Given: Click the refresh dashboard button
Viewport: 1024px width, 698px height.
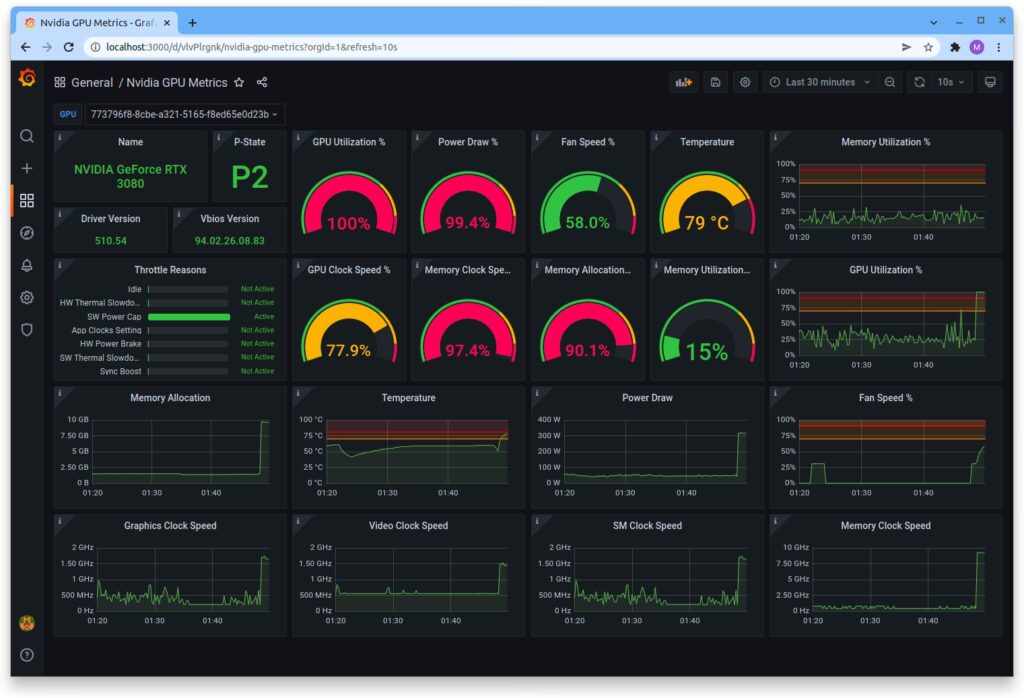Looking at the screenshot, I should [920, 82].
